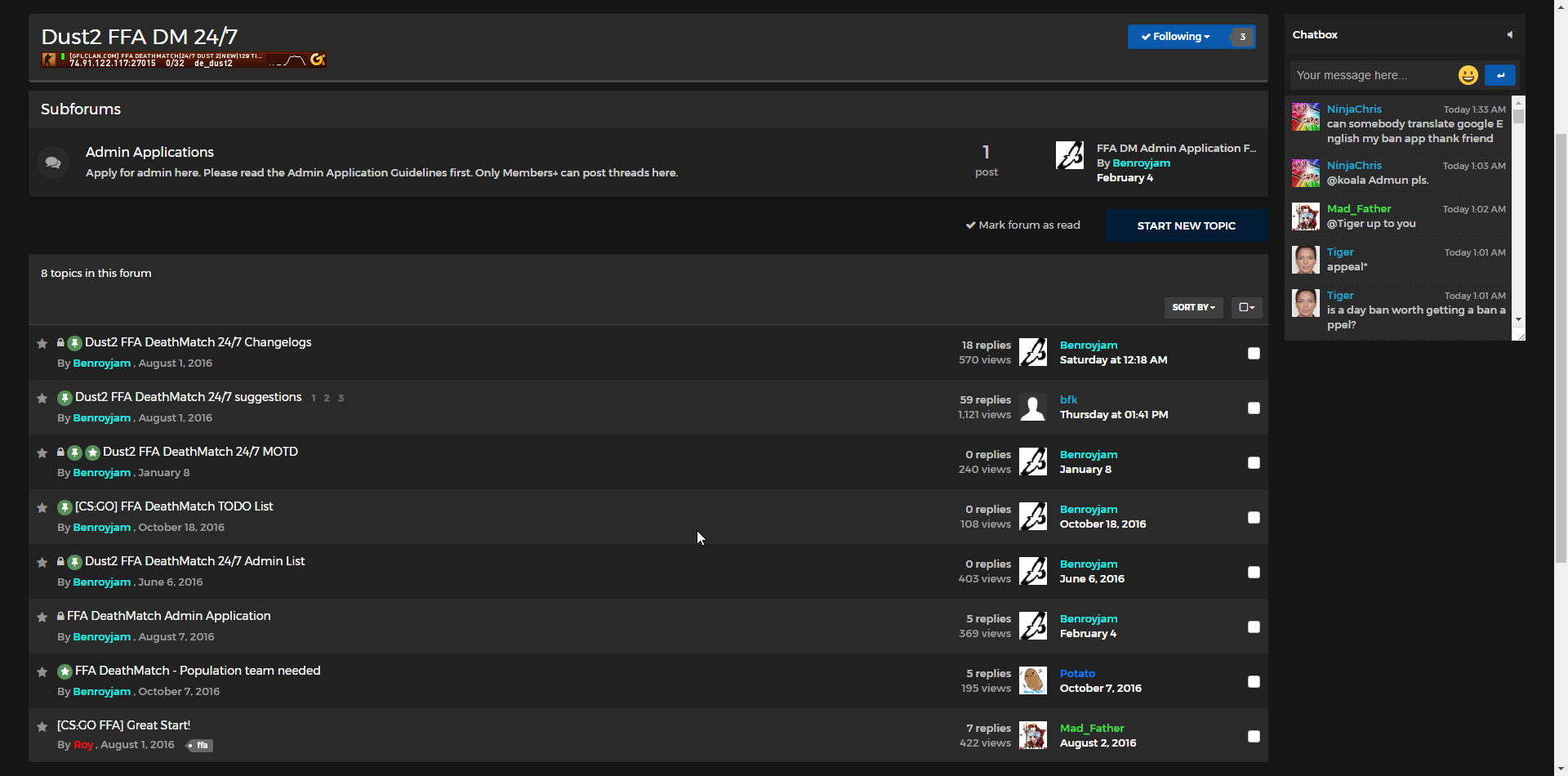Expand the Sort By menu

coord(1193,307)
